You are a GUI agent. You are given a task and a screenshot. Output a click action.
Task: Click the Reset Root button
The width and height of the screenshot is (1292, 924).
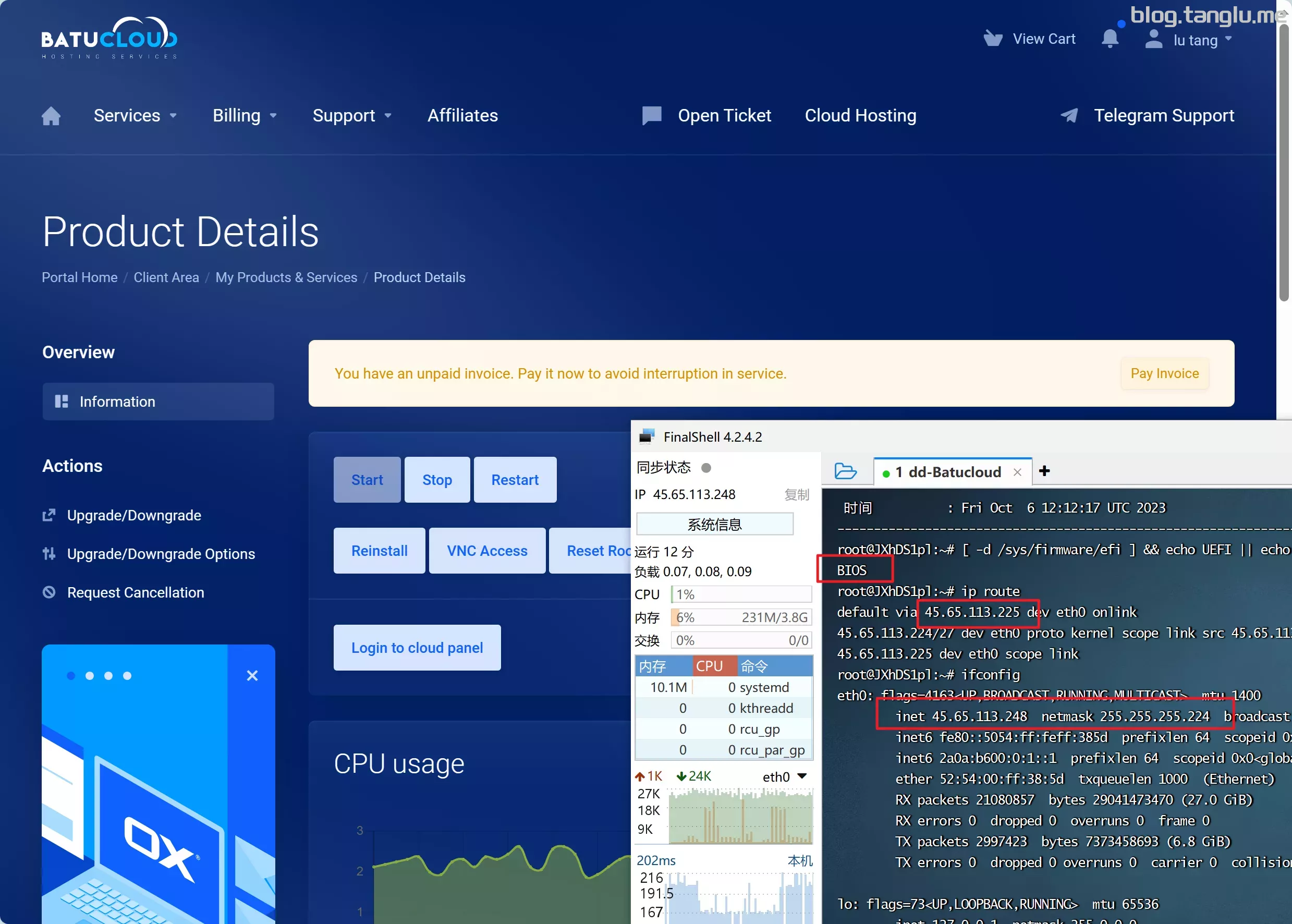(x=590, y=551)
